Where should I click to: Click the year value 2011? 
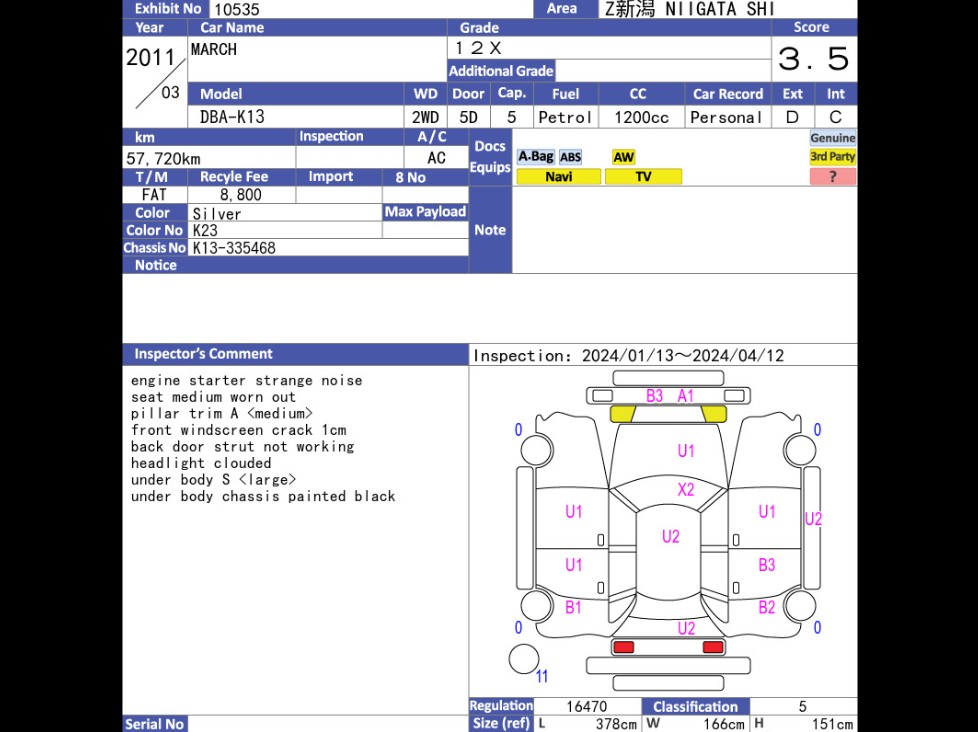click(150, 57)
